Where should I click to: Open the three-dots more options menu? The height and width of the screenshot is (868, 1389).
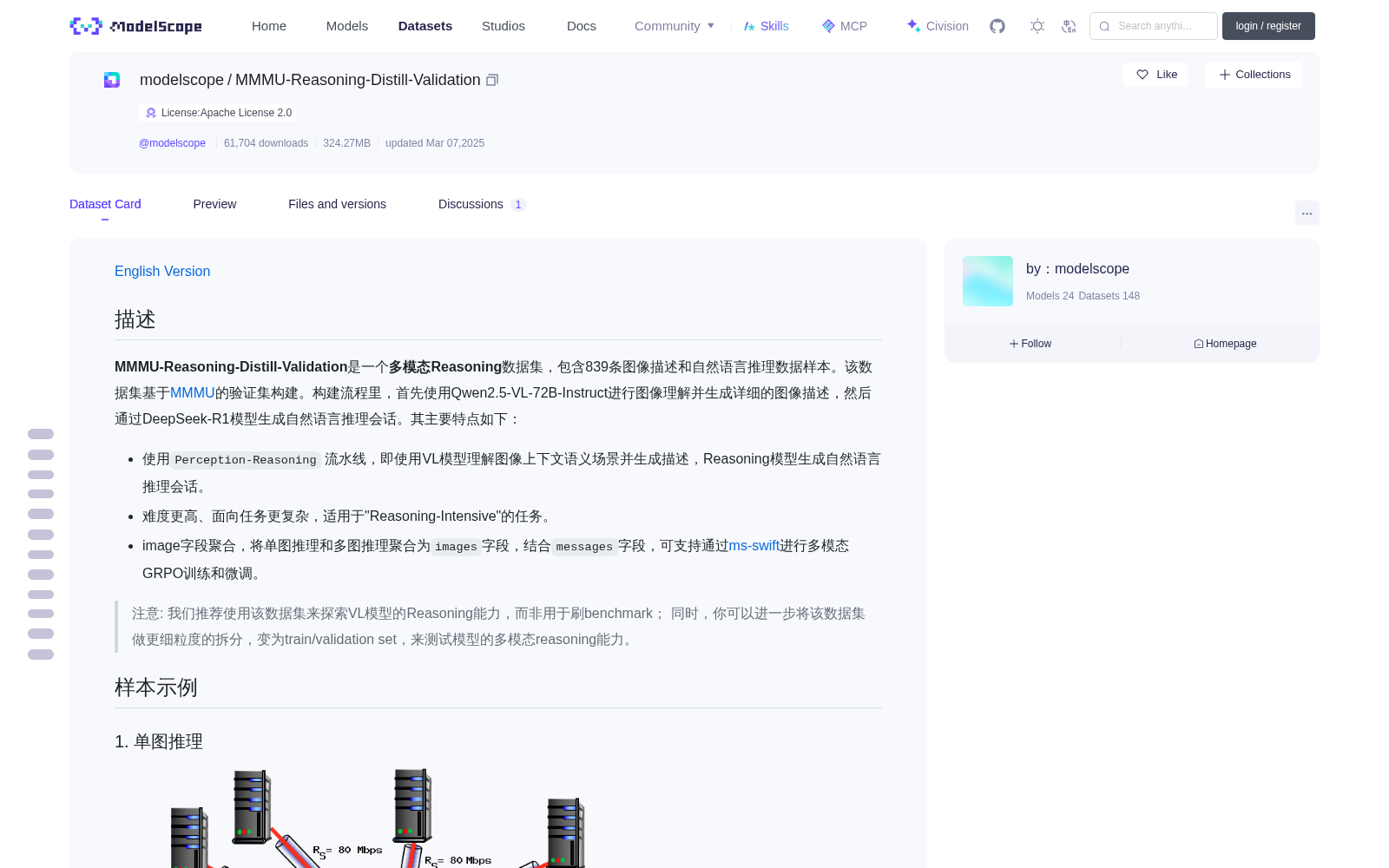[x=1307, y=214]
